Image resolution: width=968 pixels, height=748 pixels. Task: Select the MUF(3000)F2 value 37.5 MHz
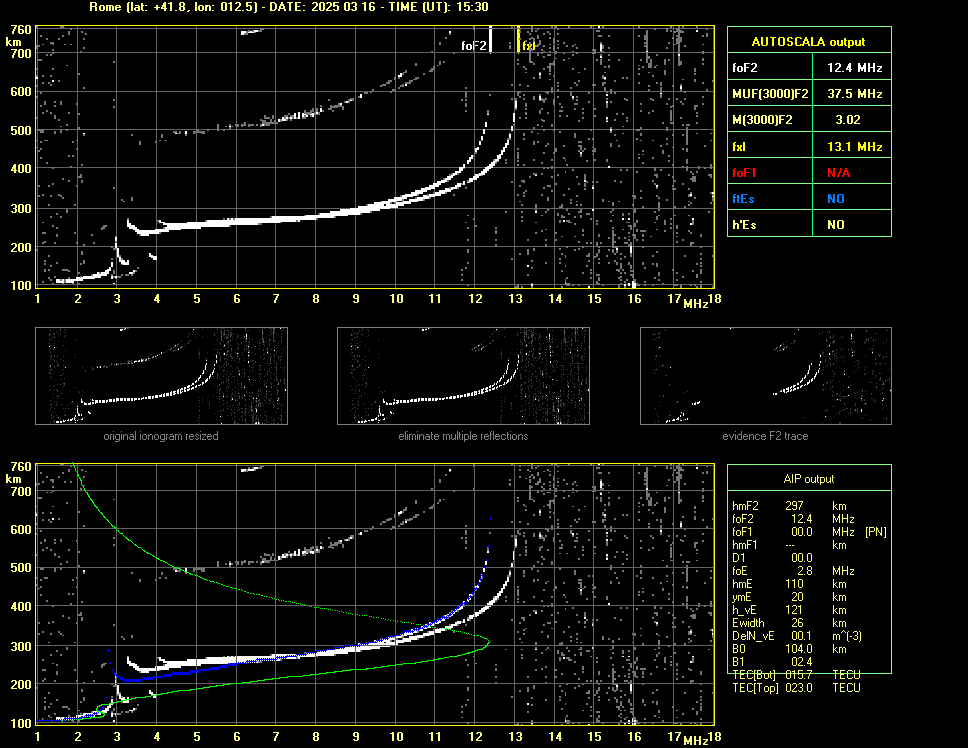[854, 94]
